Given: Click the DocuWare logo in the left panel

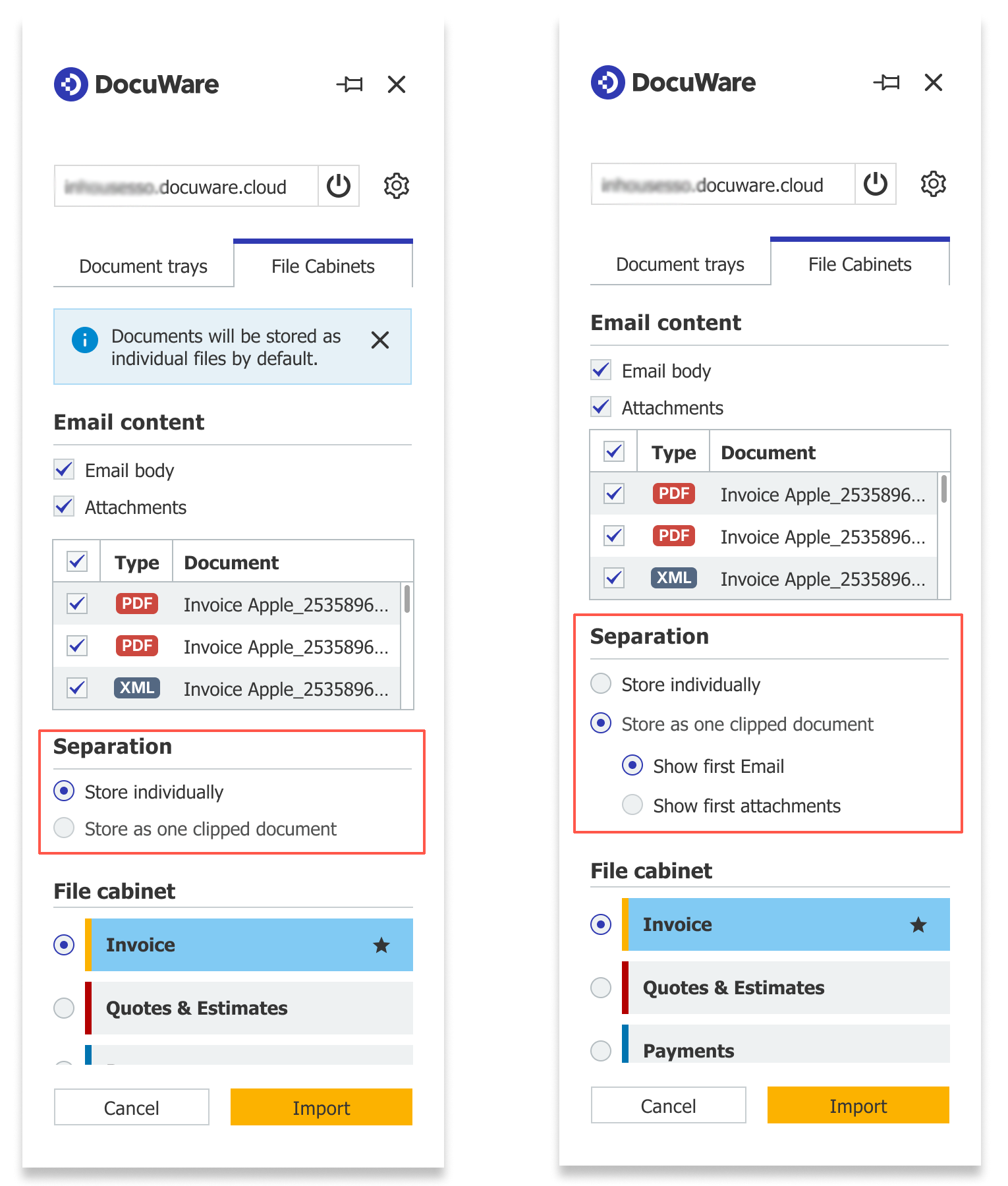Looking at the screenshot, I should [x=71, y=84].
